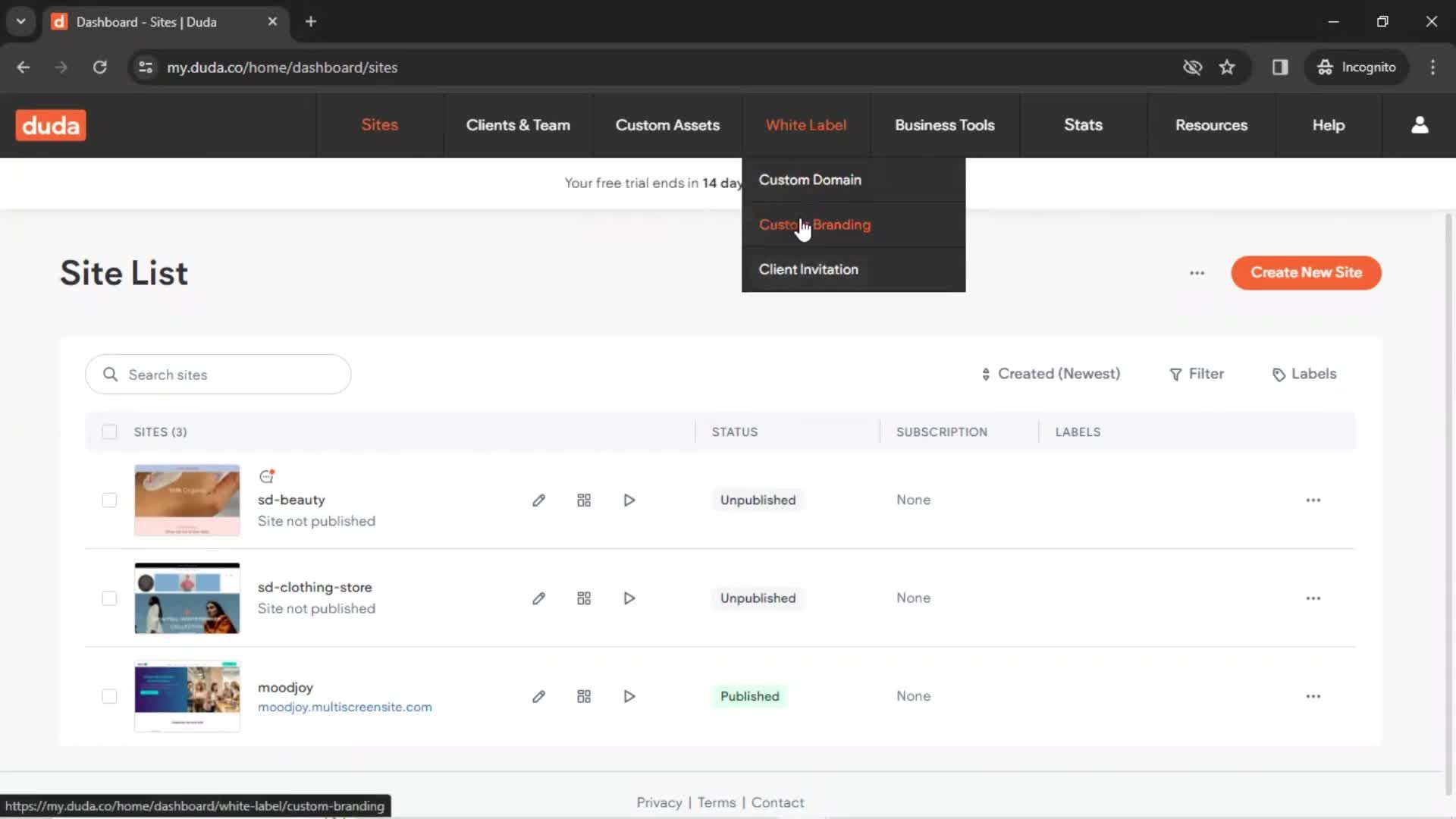Click the sd-beauty site name

291,500
